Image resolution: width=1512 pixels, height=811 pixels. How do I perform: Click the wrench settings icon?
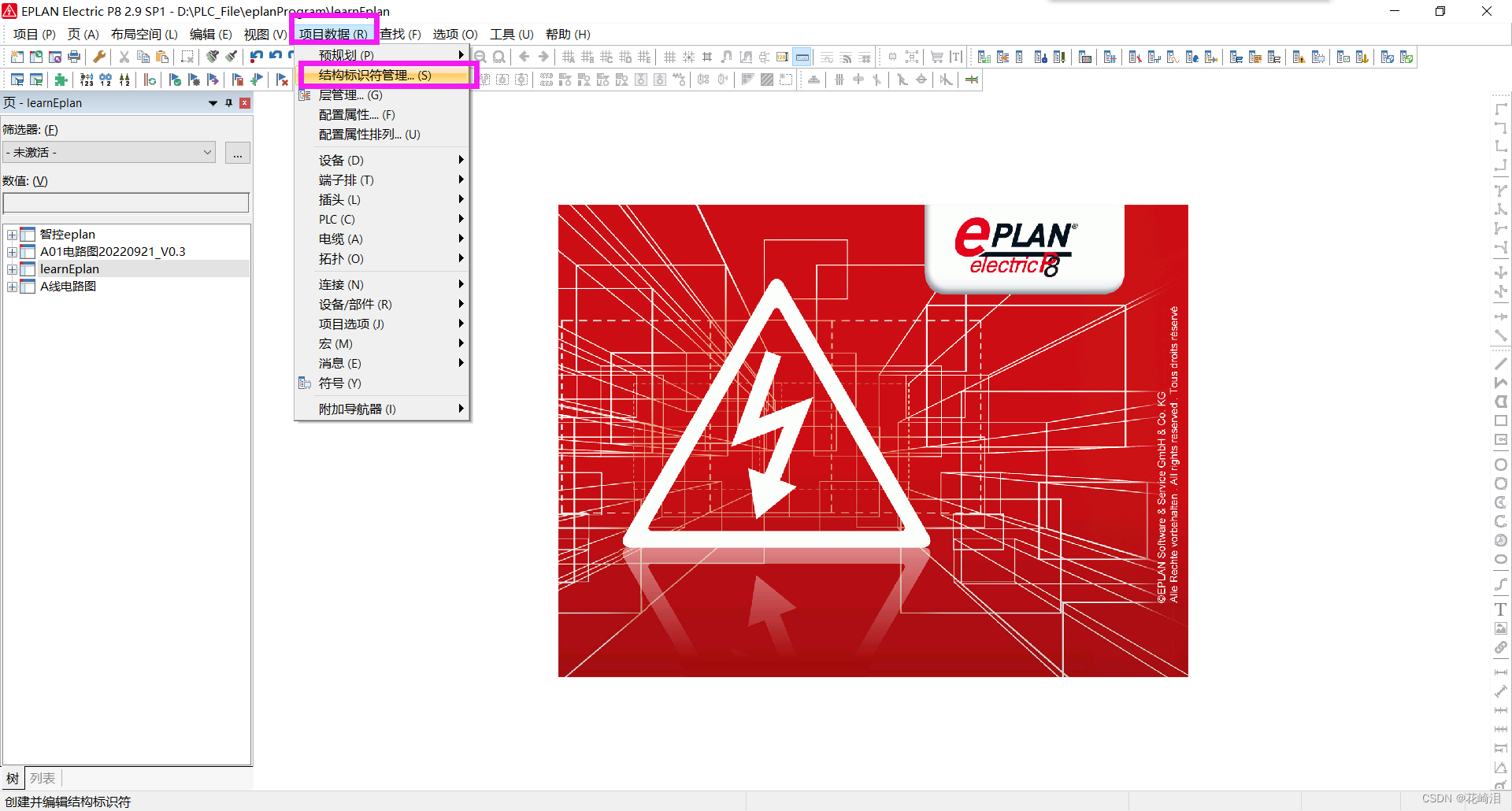point(99,57)
